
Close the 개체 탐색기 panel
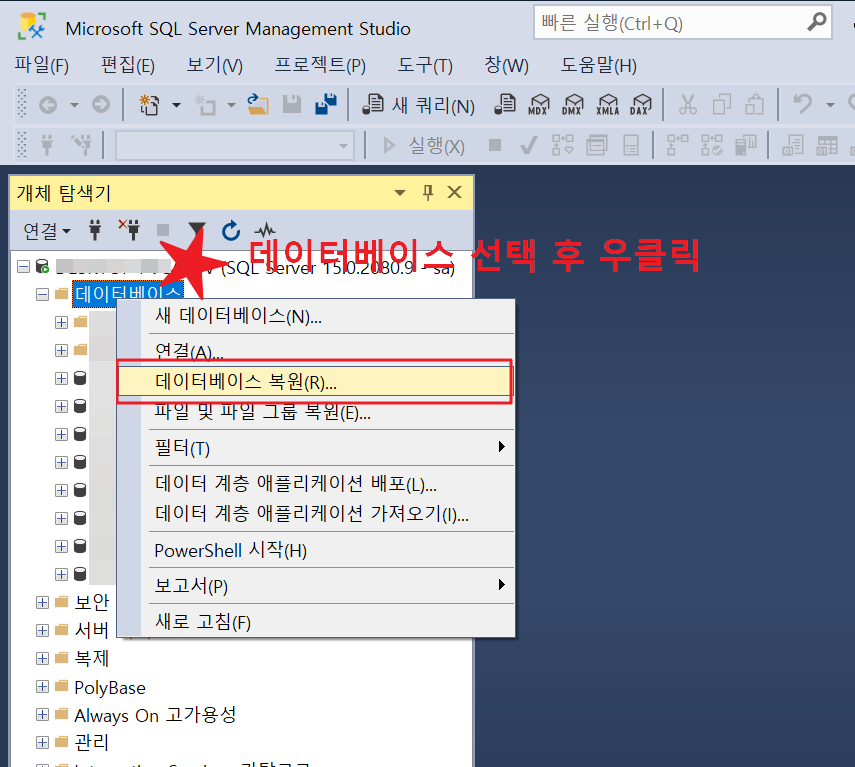(x=454, y=192)
